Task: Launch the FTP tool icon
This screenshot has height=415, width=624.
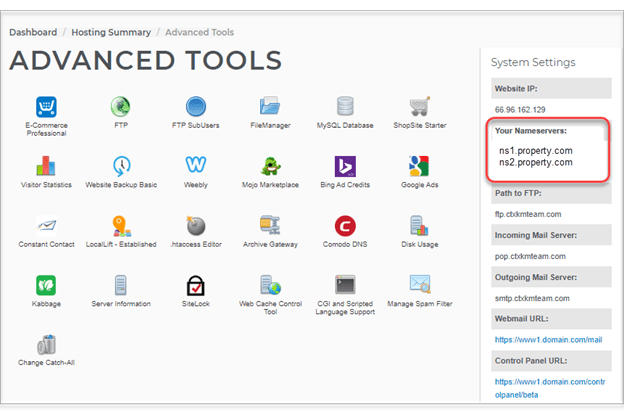Action: (121, 108)
